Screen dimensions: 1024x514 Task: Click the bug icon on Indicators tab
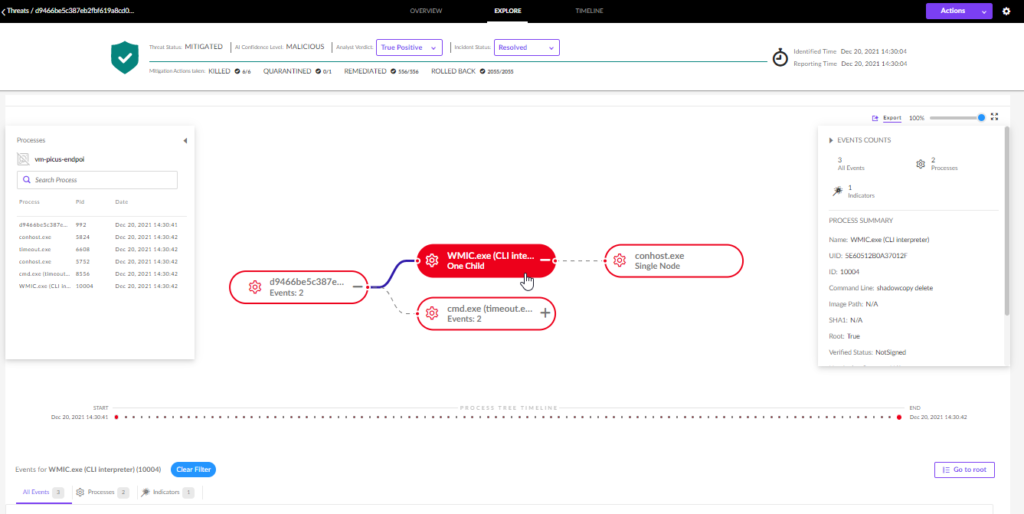tap(144, 492)
